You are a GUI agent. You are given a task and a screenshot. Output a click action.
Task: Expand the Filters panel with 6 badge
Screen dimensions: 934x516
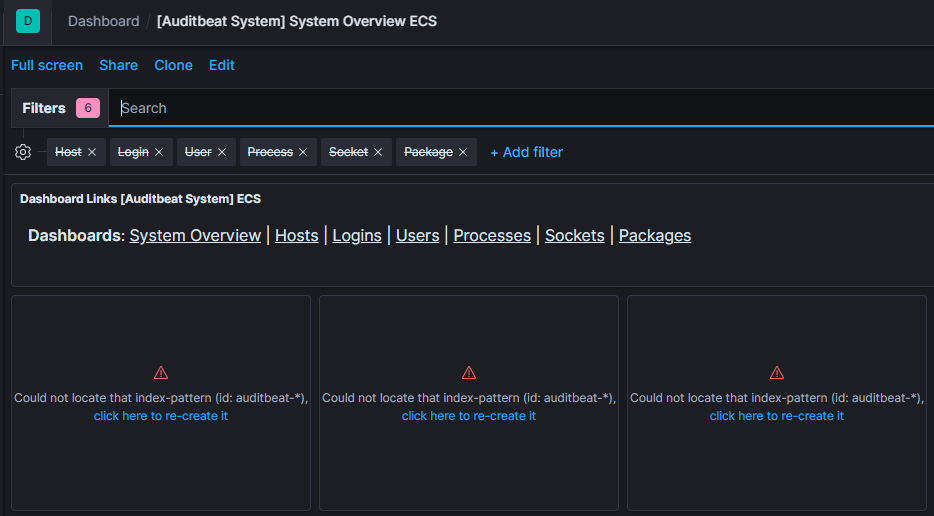pyautogui.click(x=60, y=108)
